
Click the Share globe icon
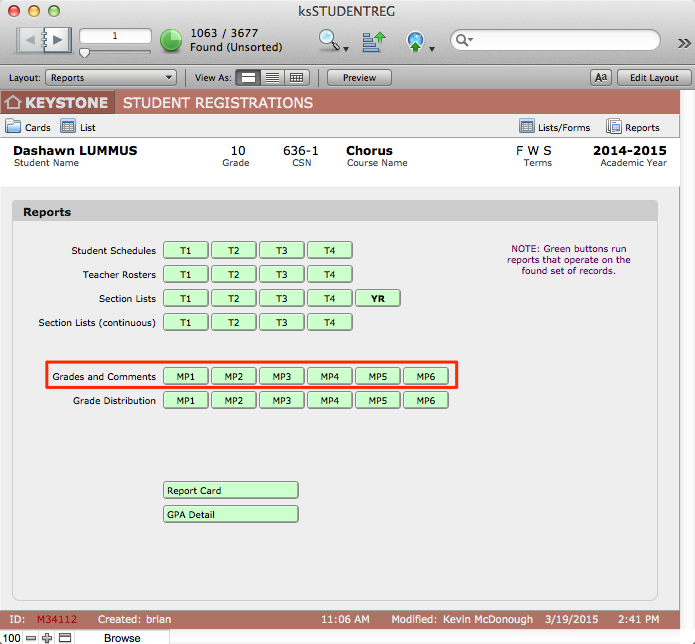click(416, 41)
